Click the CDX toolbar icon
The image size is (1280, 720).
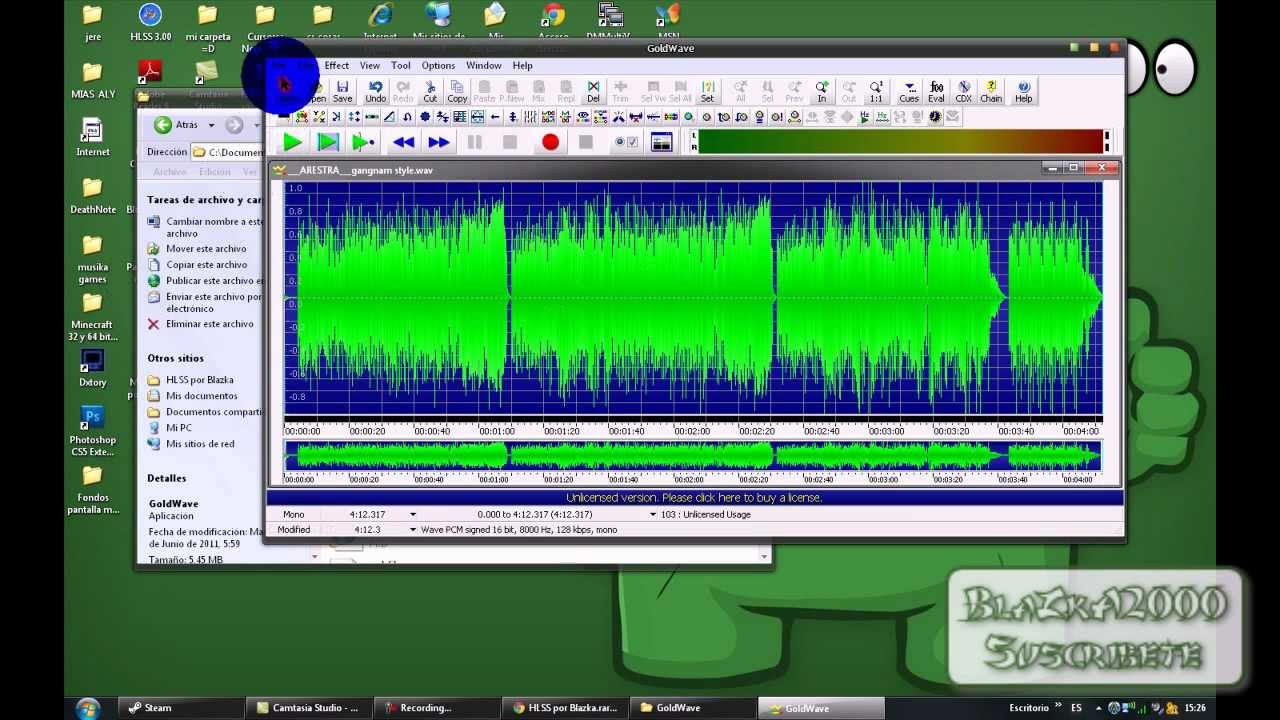click(964, 92)
